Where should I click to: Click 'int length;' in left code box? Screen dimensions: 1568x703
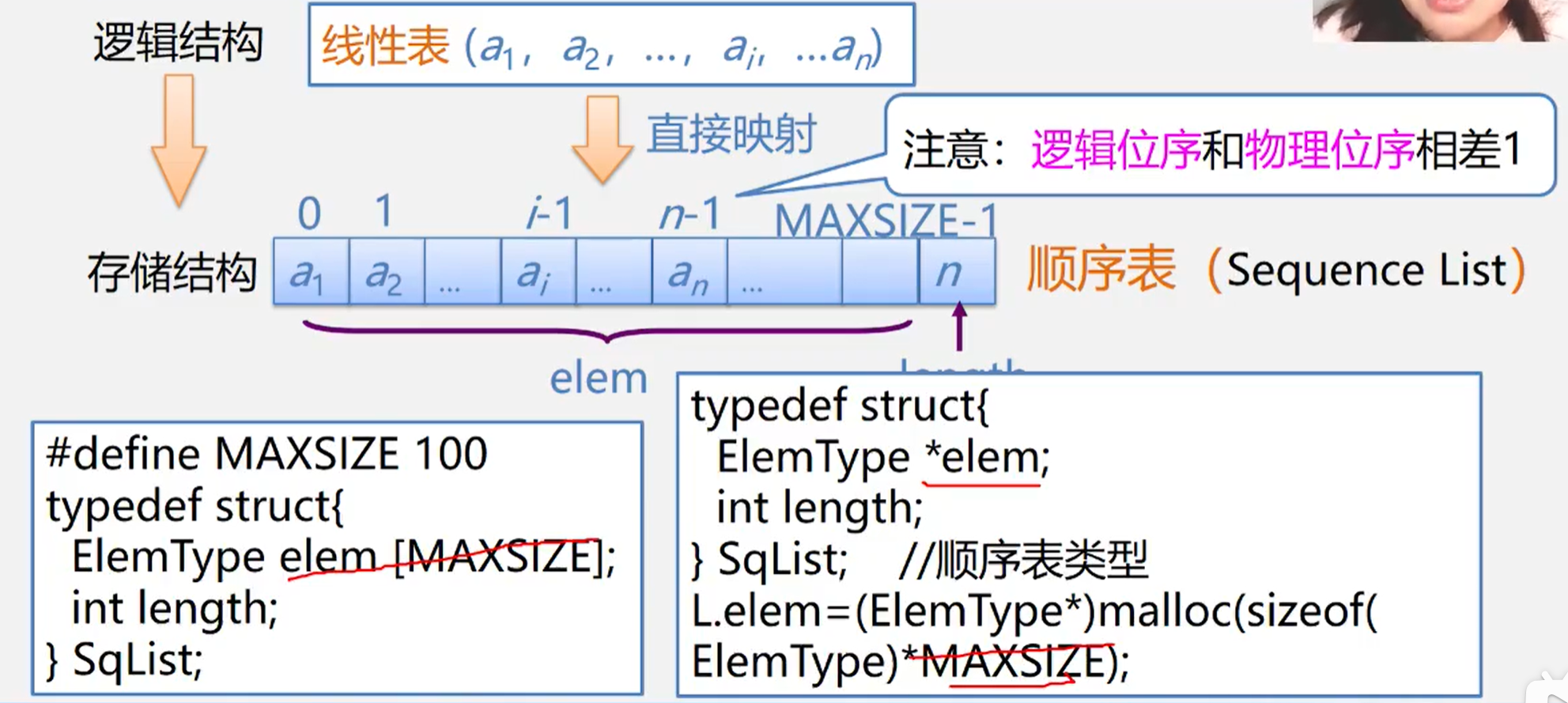[x=175, y=609]
